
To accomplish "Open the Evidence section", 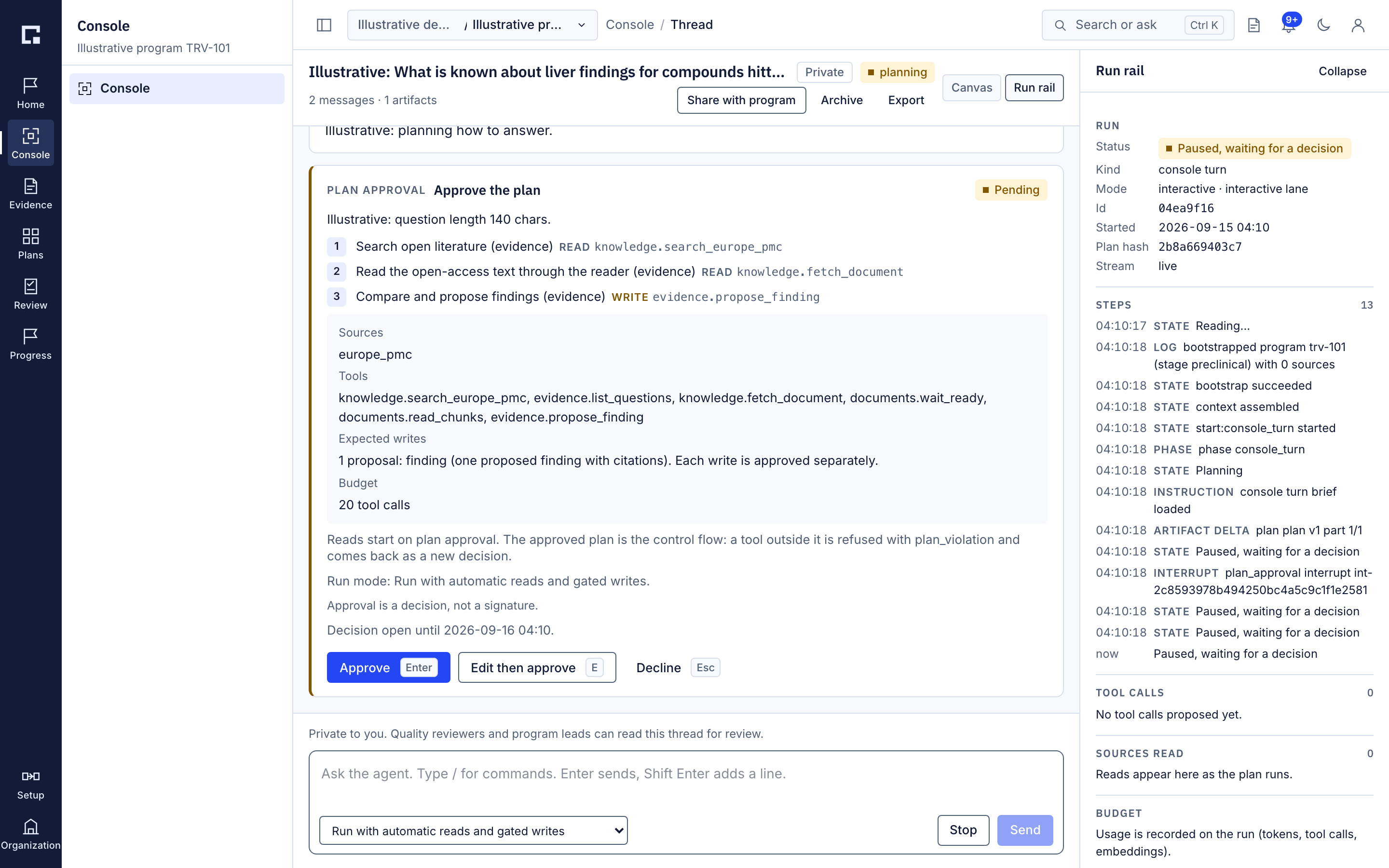I will (x=30, y=193).
